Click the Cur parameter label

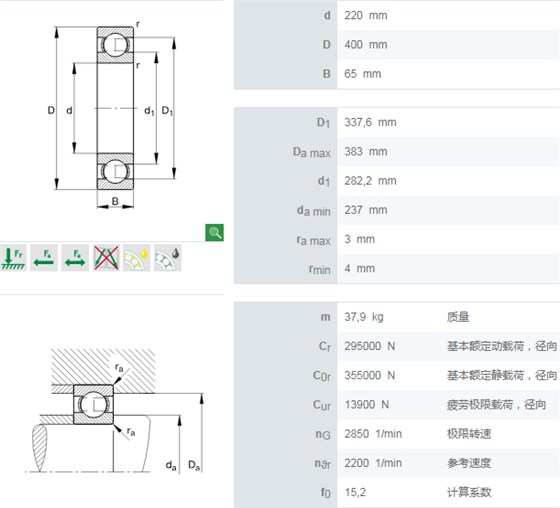tap(321, 405)
